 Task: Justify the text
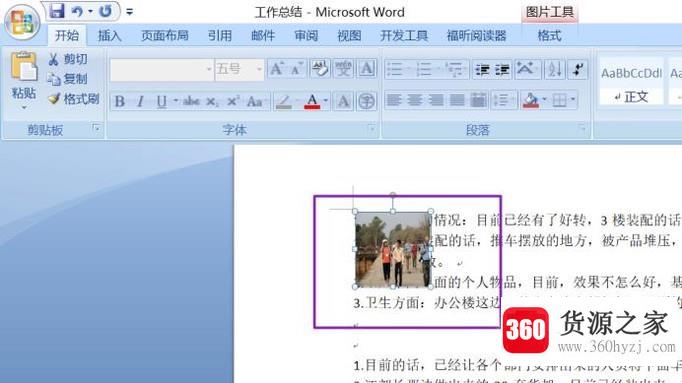click(x=457, y=101)
